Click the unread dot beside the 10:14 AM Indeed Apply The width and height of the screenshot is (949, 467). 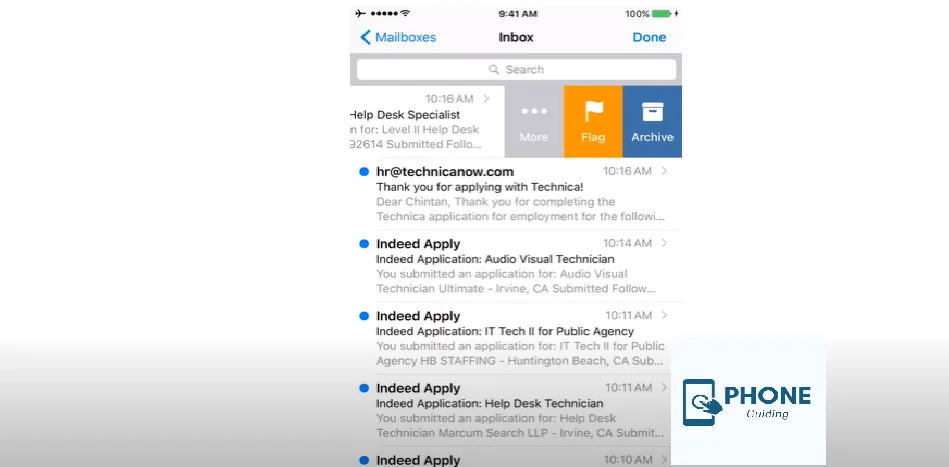[364, 244]
